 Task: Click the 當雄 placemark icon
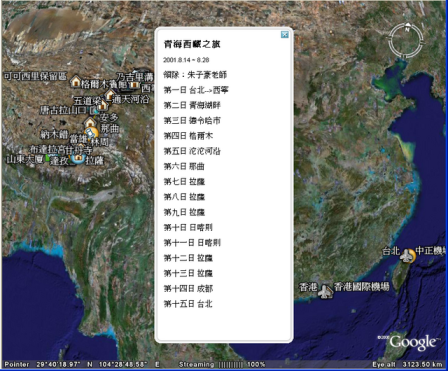click(91, 133)
